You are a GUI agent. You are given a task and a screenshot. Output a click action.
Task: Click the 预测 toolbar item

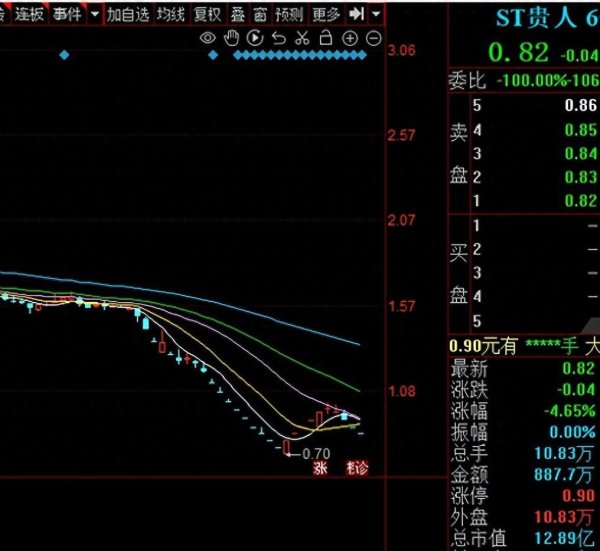289,15
